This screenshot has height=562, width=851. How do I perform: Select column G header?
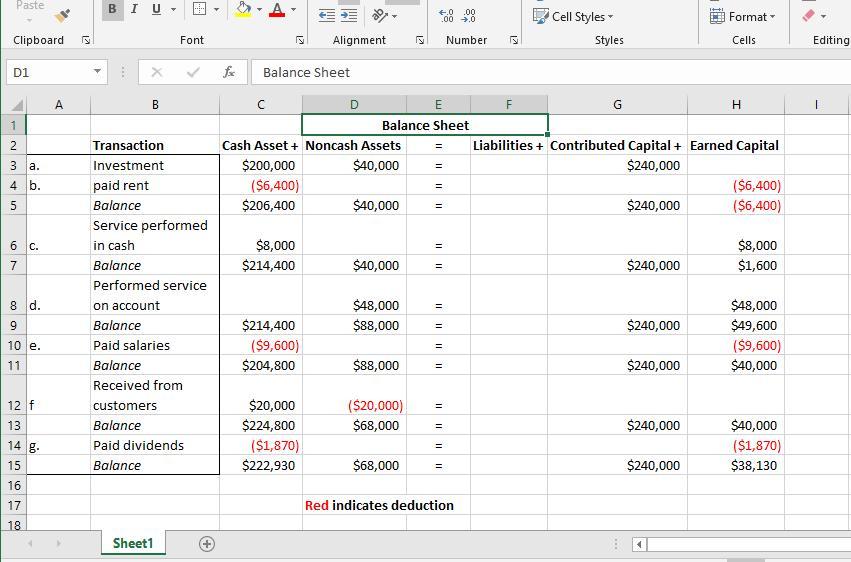pyautogui.click(x=617, y=104)
